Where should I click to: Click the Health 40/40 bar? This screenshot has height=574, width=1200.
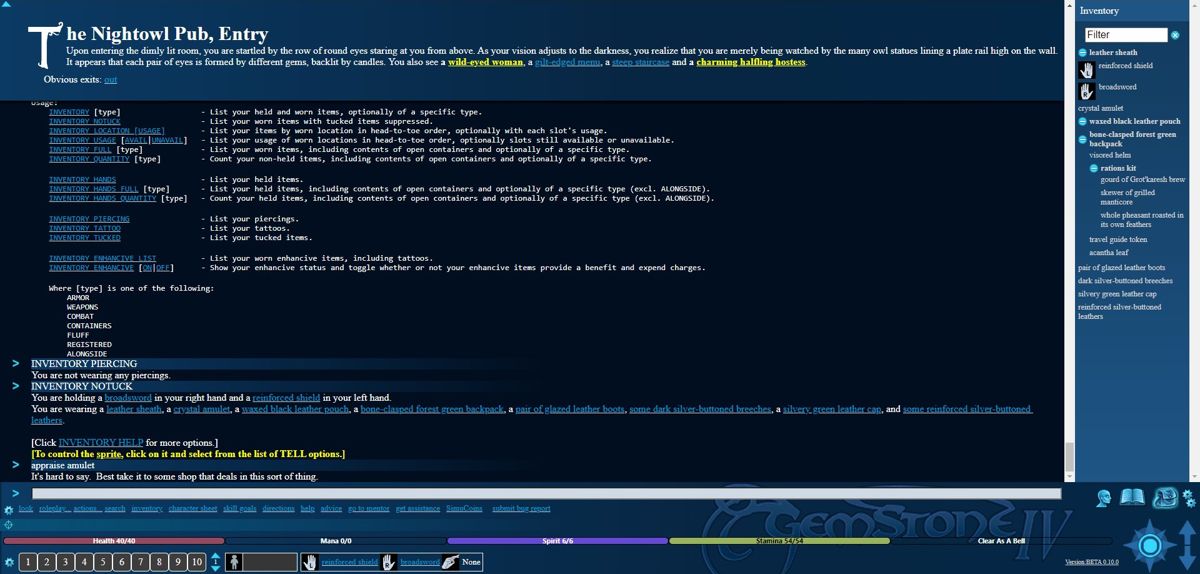pyautogui.click(x=111, y=541)
